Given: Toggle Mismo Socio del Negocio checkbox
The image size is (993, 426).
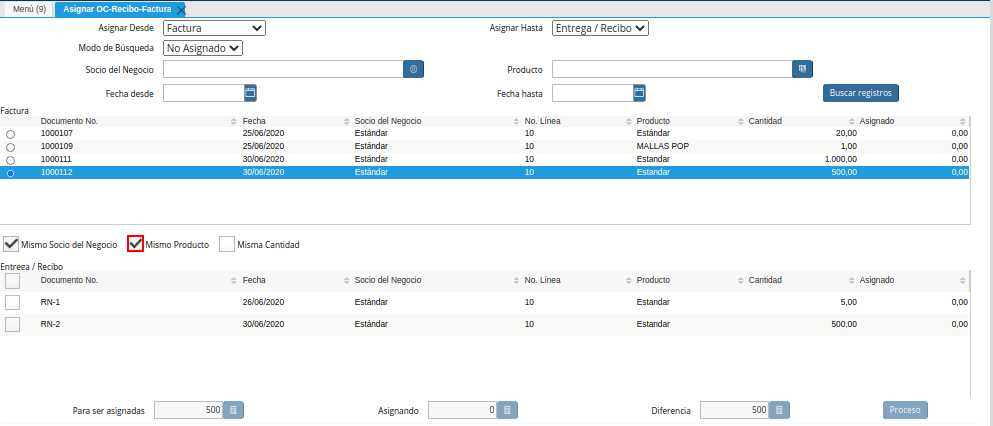Looking at the screenshot, I should (11, 244).
